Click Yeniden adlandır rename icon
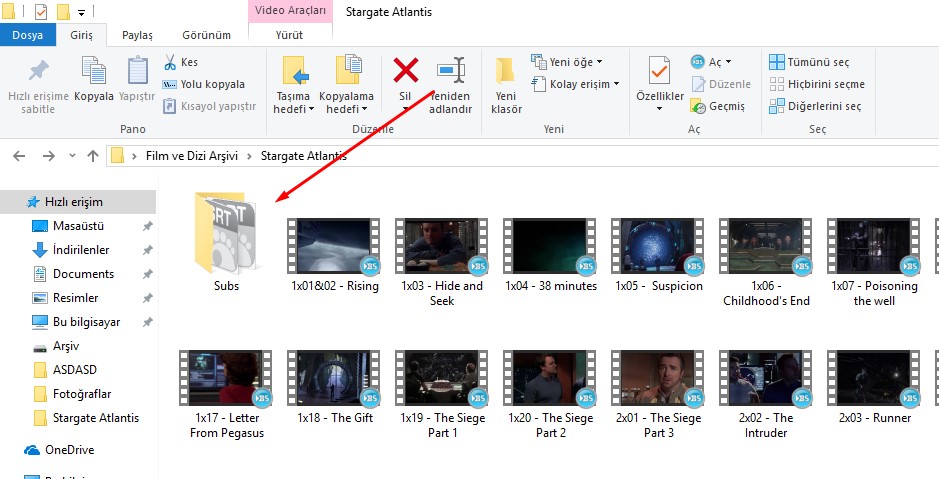Screen dimensions: 939x479 (x=450, y=71)
